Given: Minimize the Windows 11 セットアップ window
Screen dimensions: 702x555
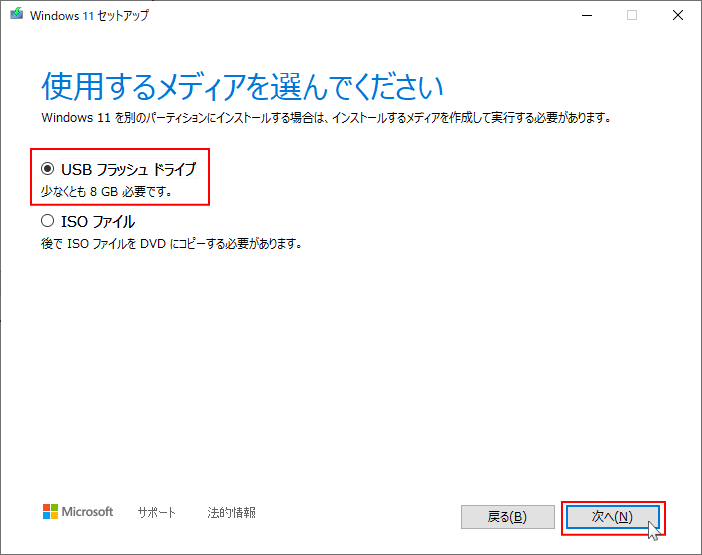Looking at the screenshot, I should (x=585, y=15).
